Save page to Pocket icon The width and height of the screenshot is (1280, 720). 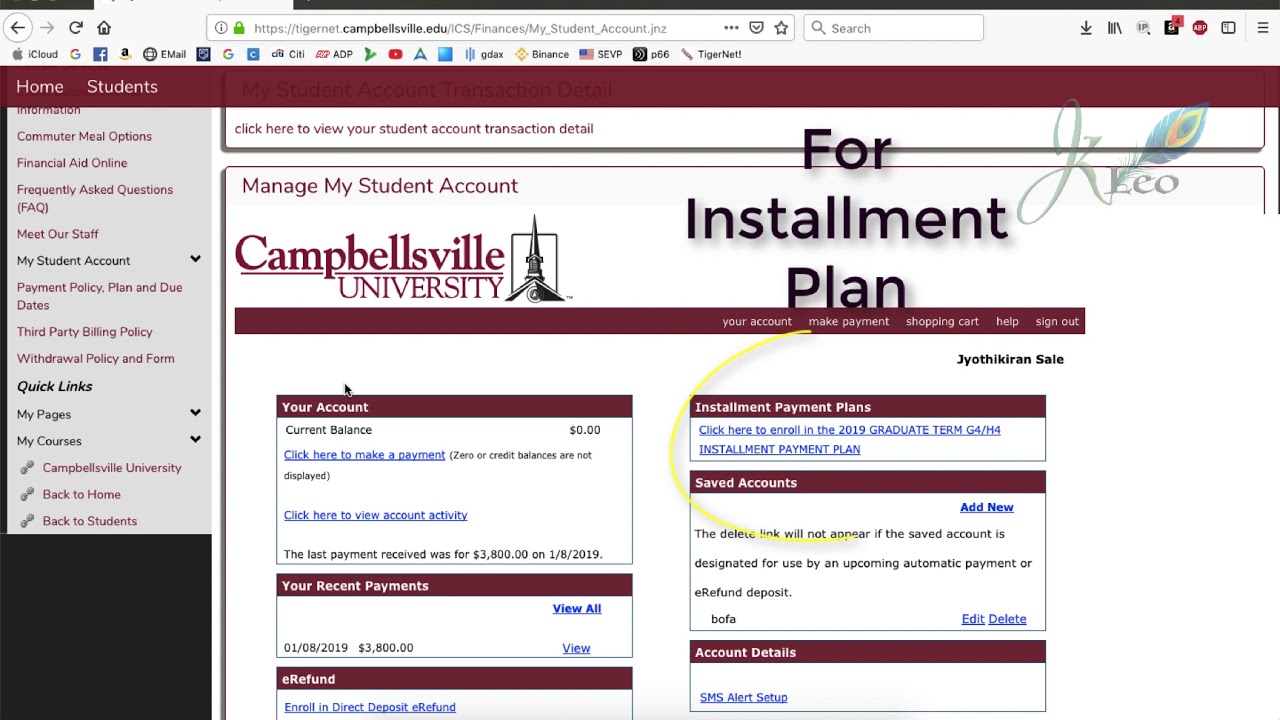tap(756, 28)
